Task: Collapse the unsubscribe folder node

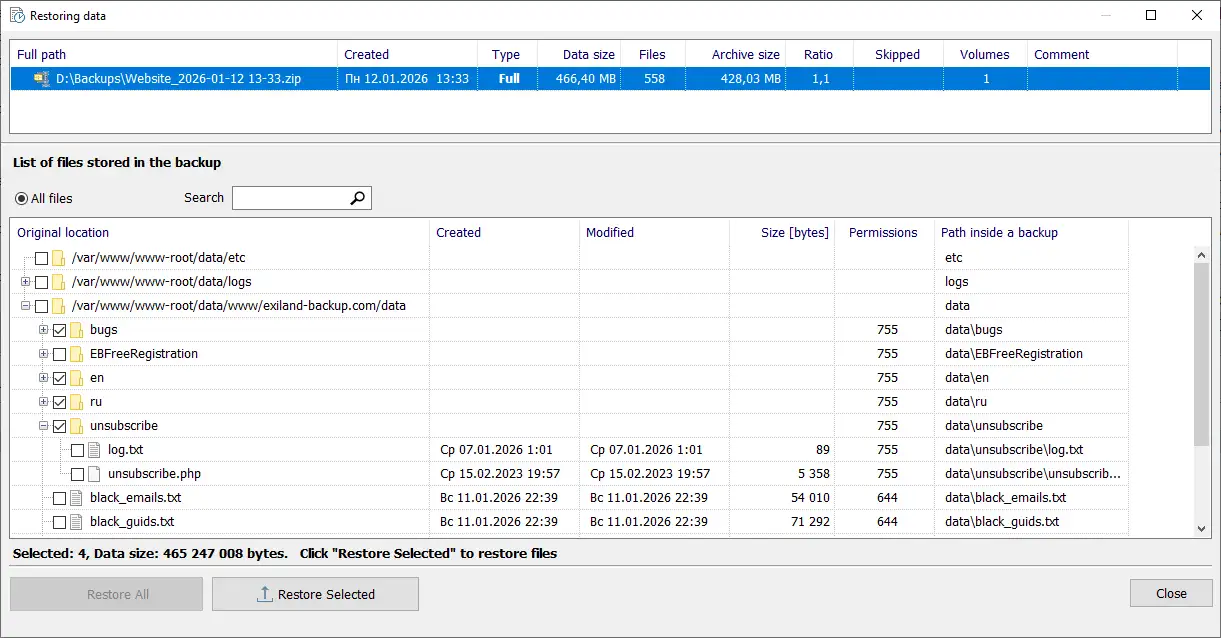Action: click(x=41, y=425)
